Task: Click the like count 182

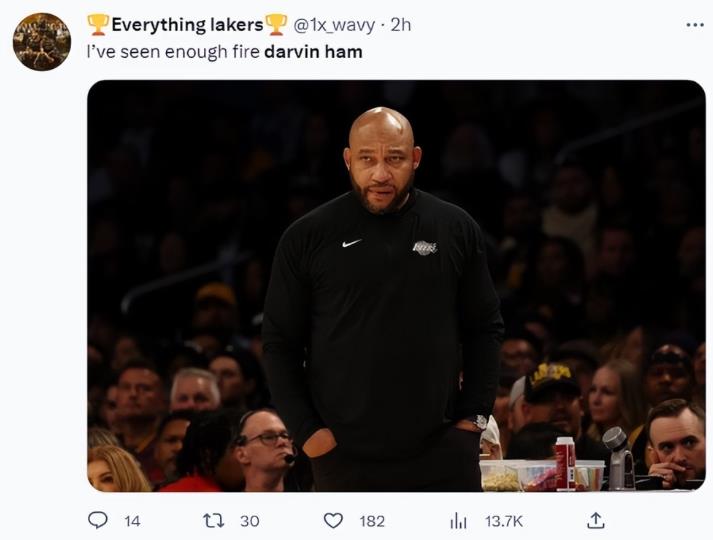Action: coord(372,521)
